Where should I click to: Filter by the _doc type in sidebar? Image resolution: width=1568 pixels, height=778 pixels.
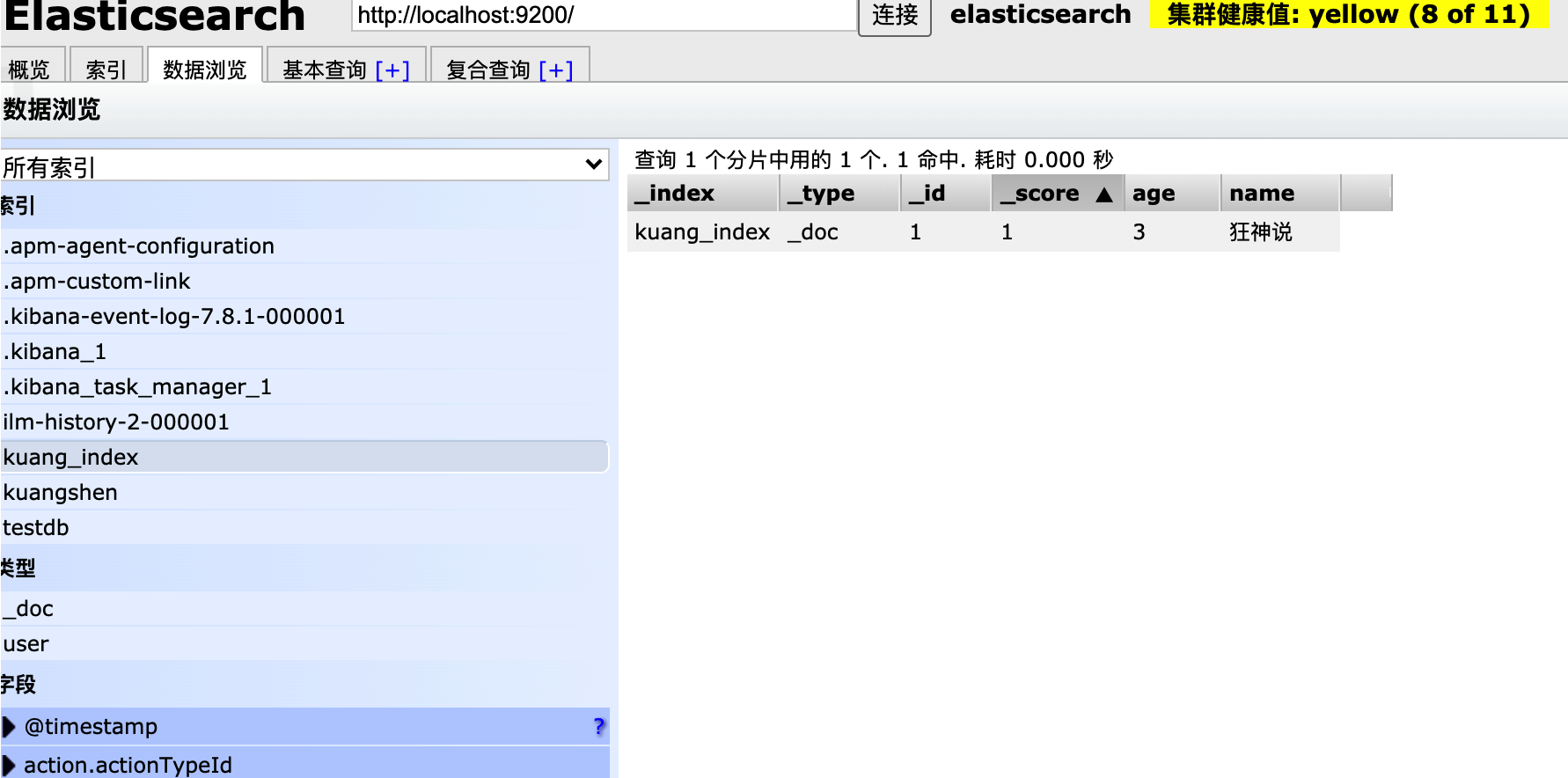305,608
